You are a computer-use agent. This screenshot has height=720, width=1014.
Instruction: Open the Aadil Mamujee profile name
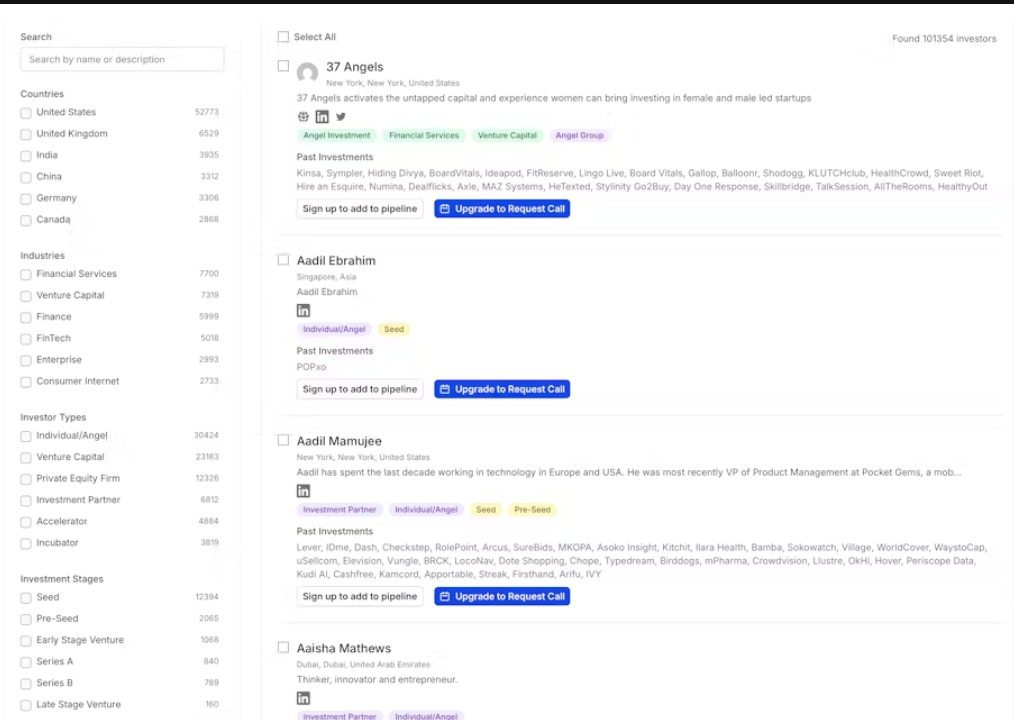[339, 441]
